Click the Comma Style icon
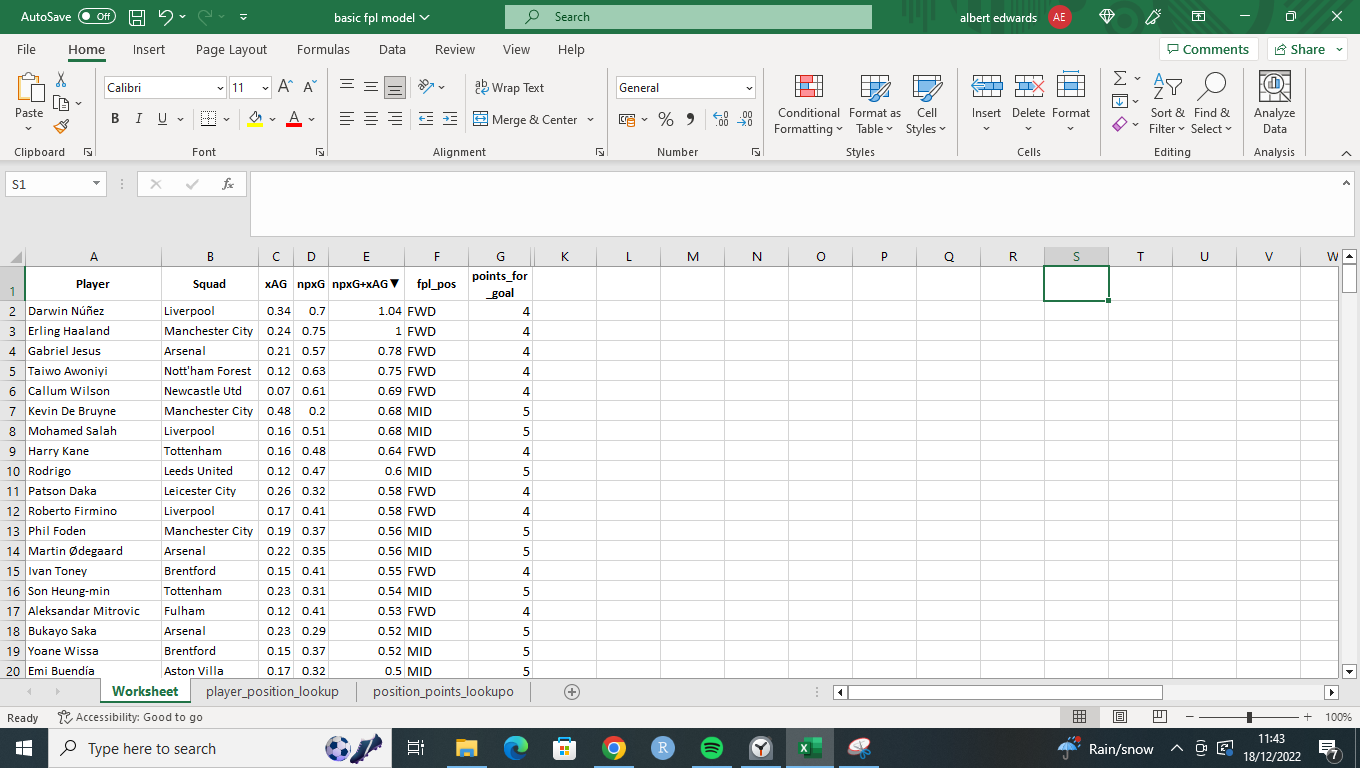 (x=690, y=119)
